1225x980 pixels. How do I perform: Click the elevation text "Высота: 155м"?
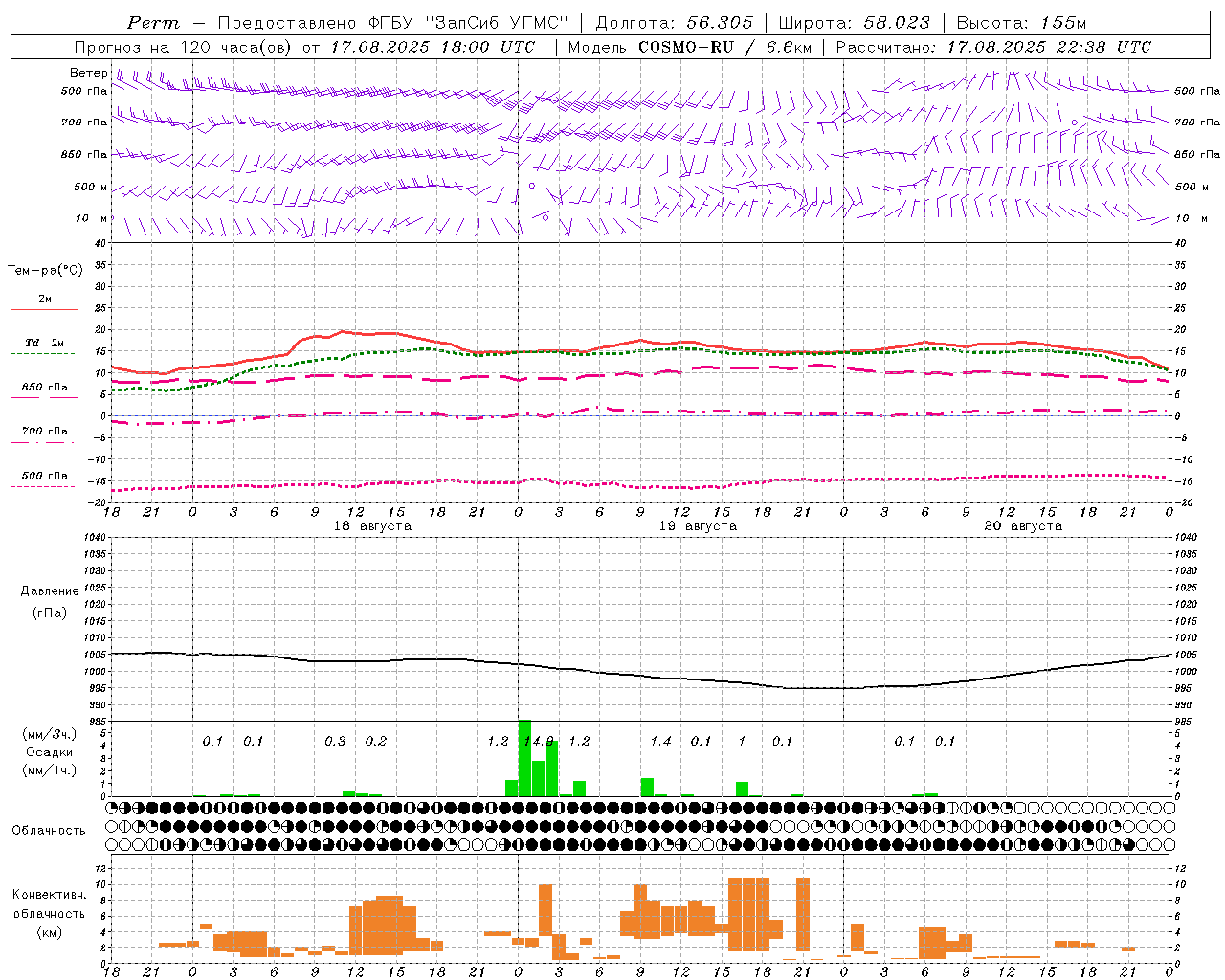(x=1021, y=23)
